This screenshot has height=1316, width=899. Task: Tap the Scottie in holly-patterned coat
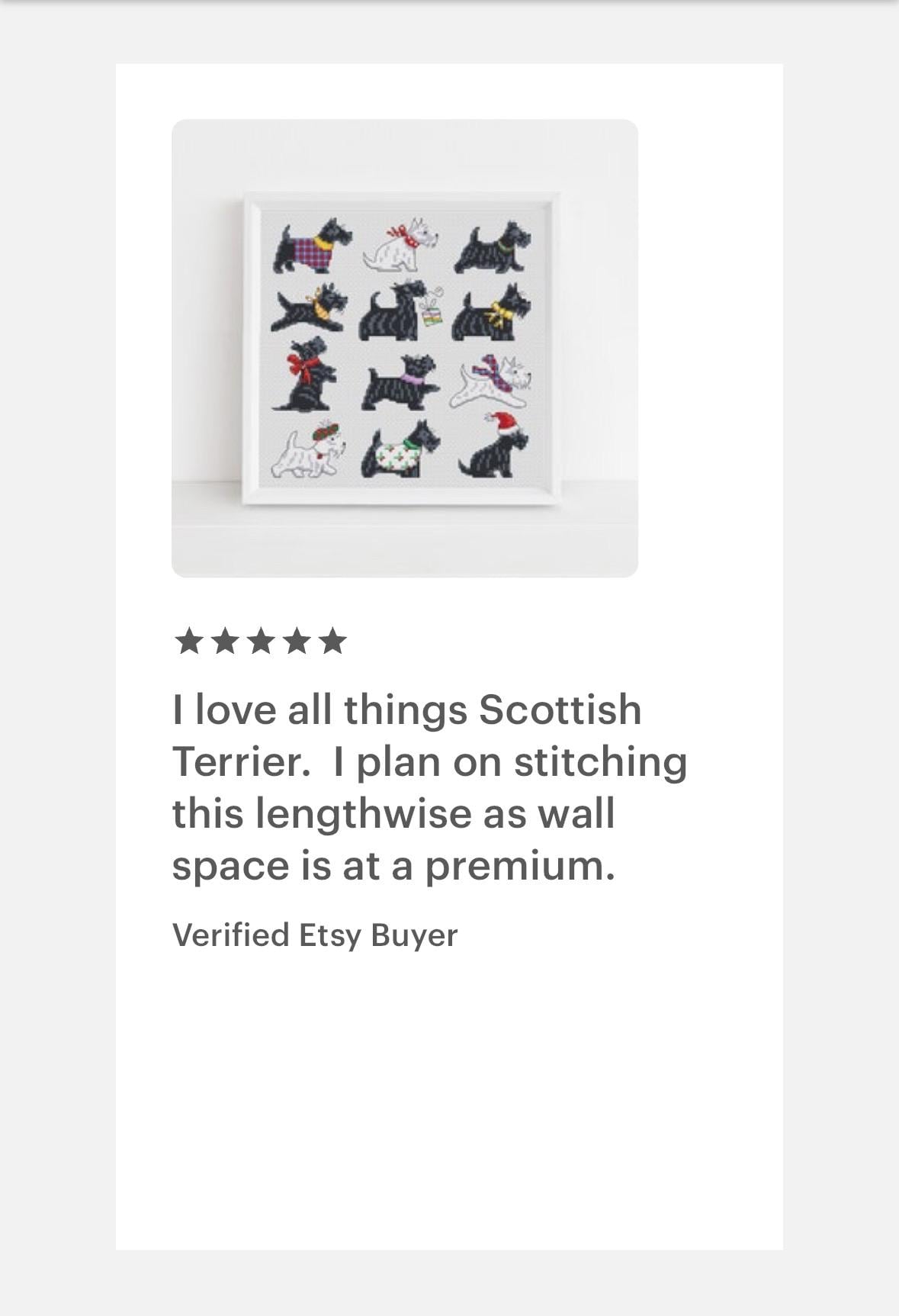pos(401,450)
